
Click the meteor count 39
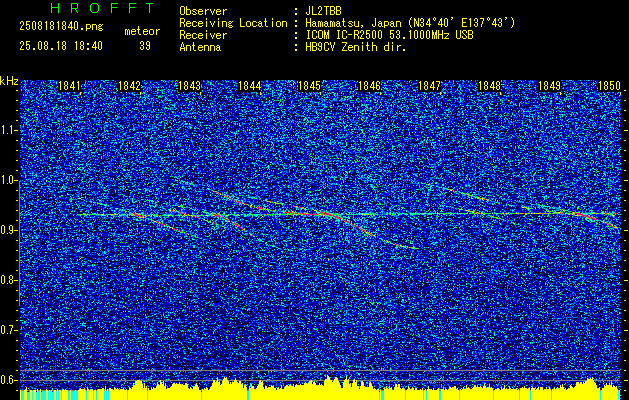[145, 46]
